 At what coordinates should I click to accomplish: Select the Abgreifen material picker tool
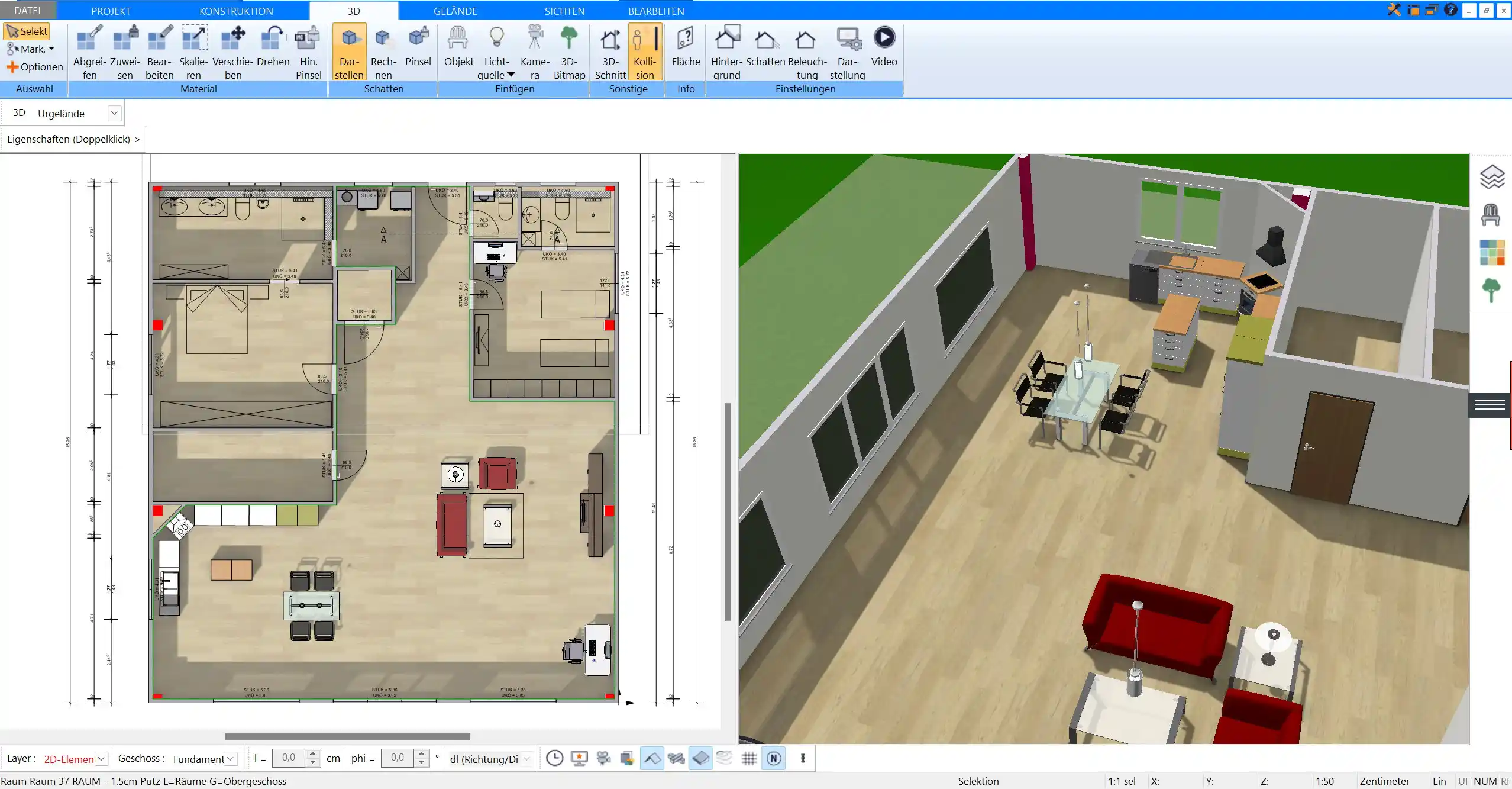pyautogui.click(x=90, y=53)
